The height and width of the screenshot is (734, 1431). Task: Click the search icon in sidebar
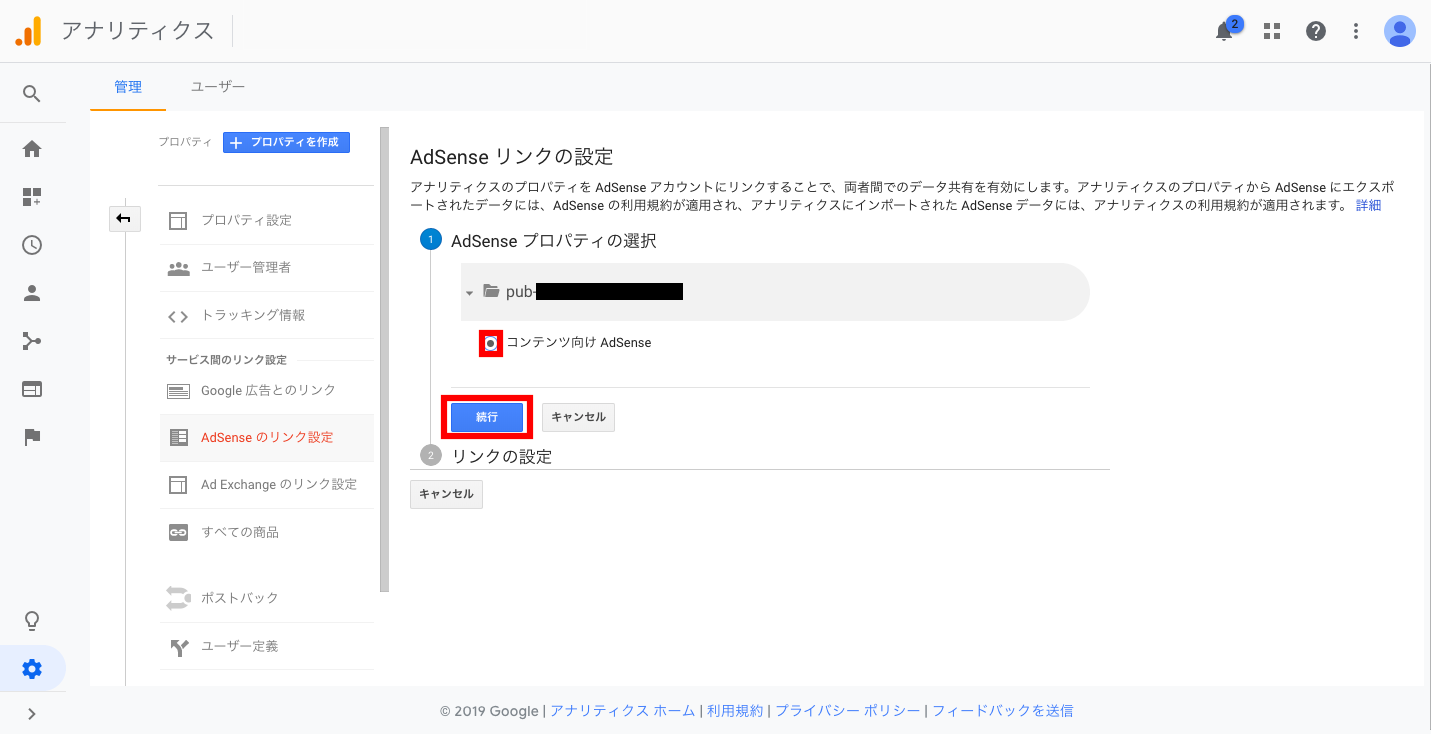[32, 94]
